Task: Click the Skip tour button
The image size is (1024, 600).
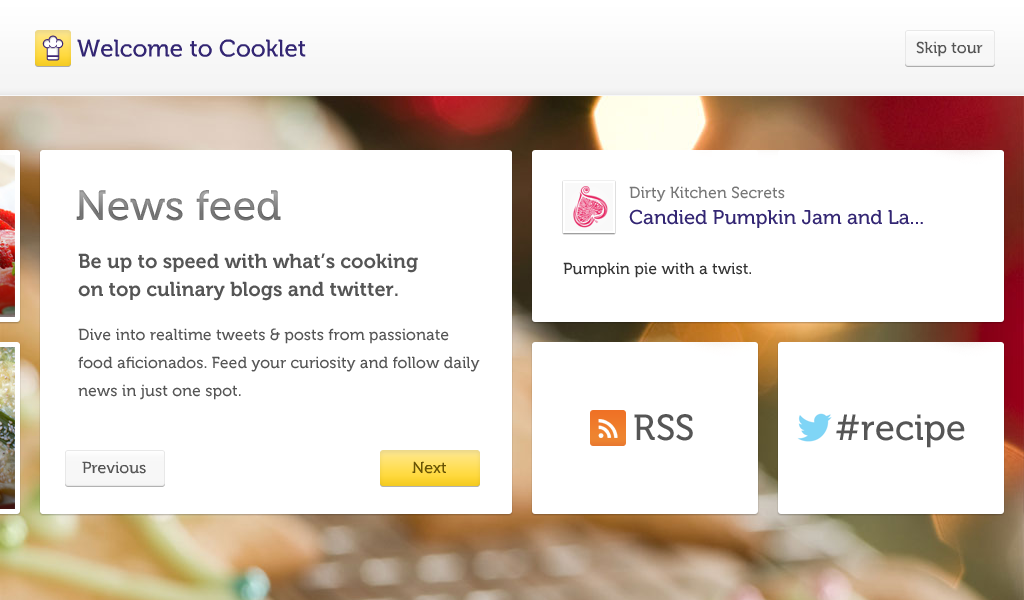Action: [x=948, y=48]
